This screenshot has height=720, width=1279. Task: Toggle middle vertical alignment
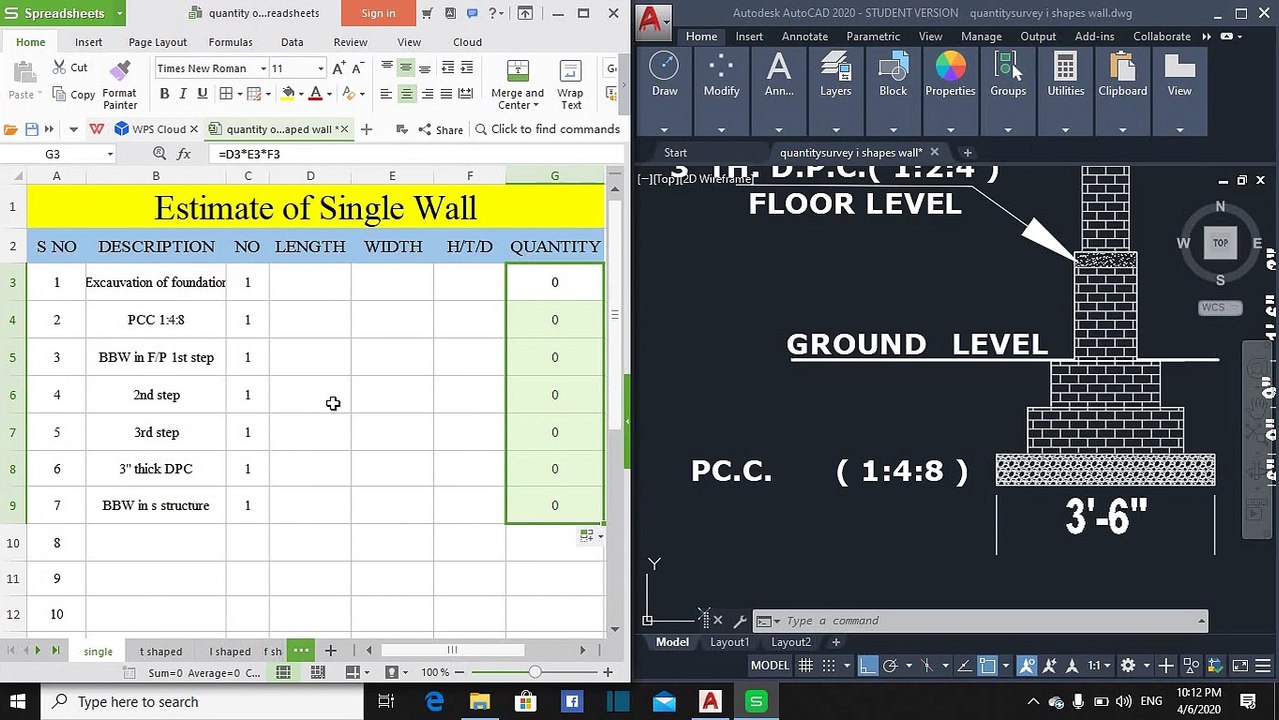click(x=406, y=68)
